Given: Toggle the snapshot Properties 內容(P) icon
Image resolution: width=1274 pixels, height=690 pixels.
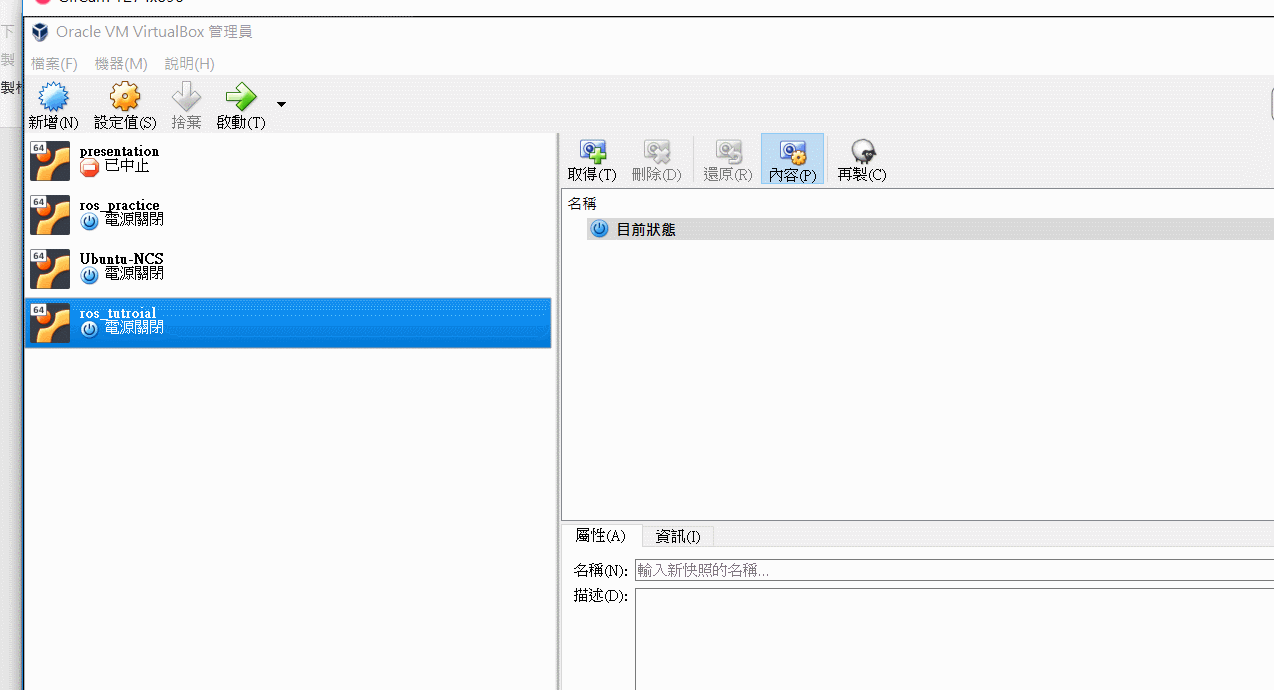Looking at the screenshot, I should (793, 152).
